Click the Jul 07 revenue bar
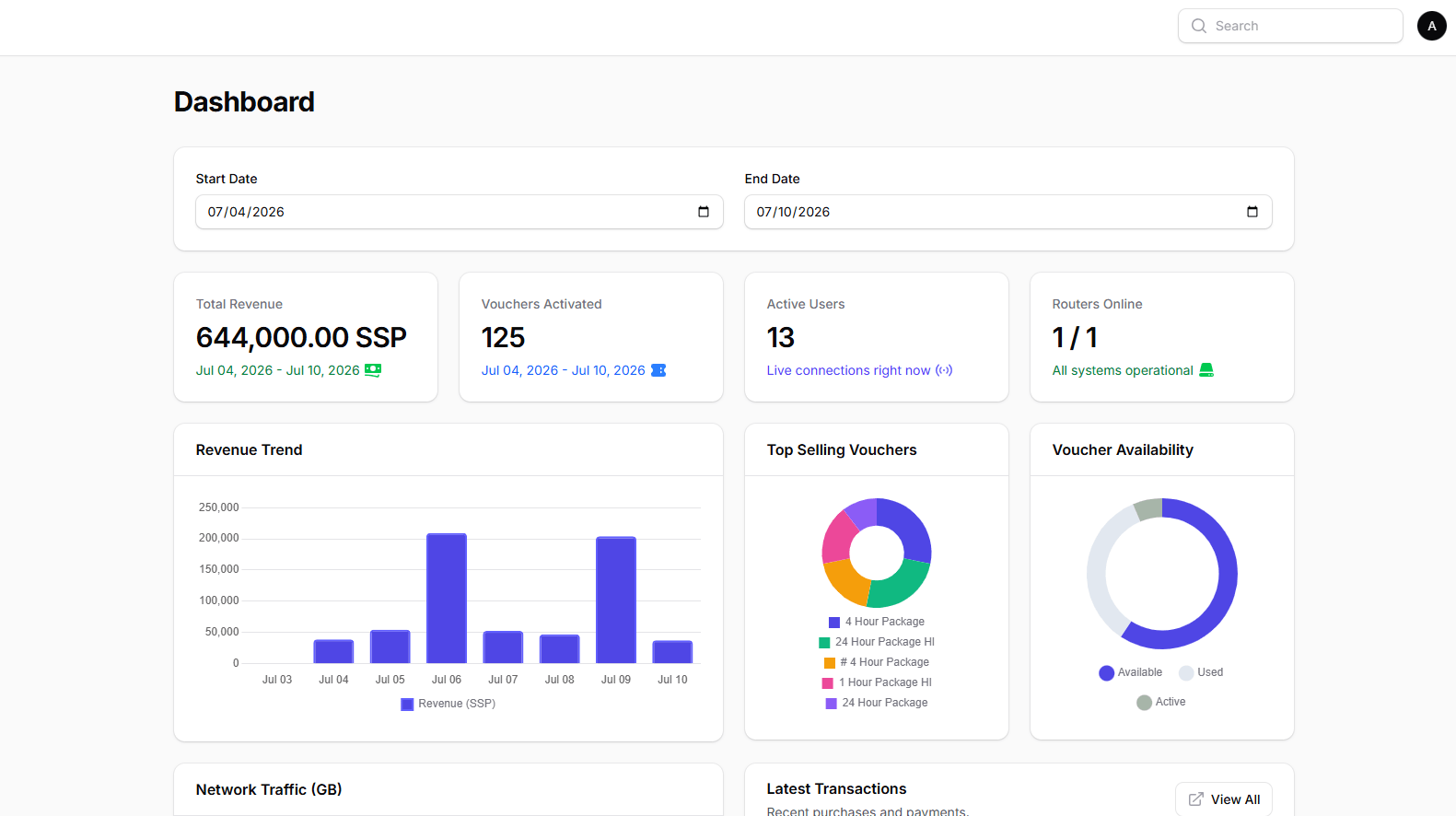 (503, 647)
